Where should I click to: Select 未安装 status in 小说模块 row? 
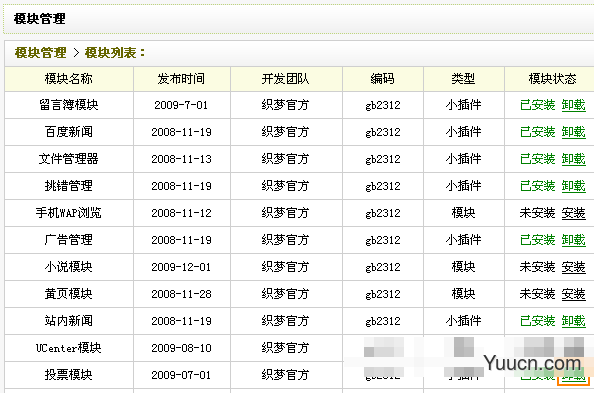tap(538, 267)
